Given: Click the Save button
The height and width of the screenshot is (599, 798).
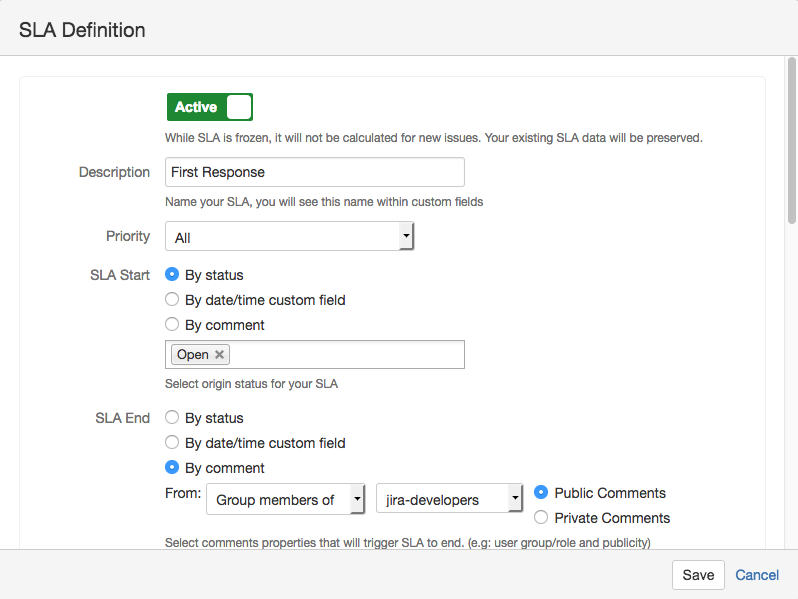Looking at the screenshot, I should (698, 575).
